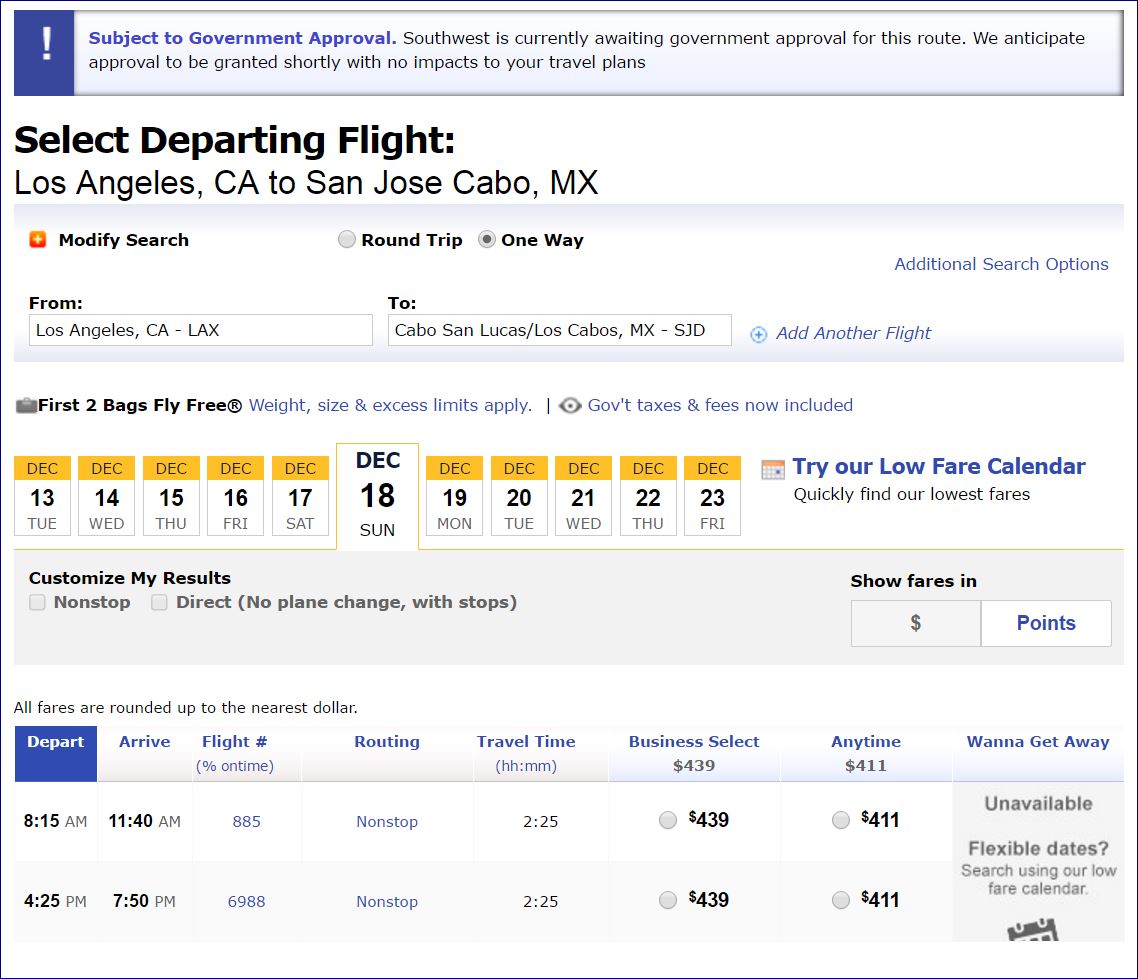Click the From airport input field

click(201, 330)
